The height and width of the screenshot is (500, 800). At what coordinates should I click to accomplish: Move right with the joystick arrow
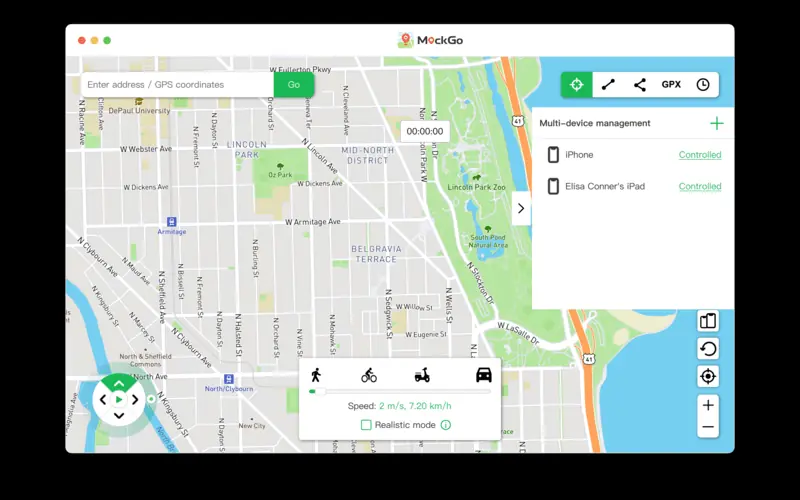coord(135,400)
